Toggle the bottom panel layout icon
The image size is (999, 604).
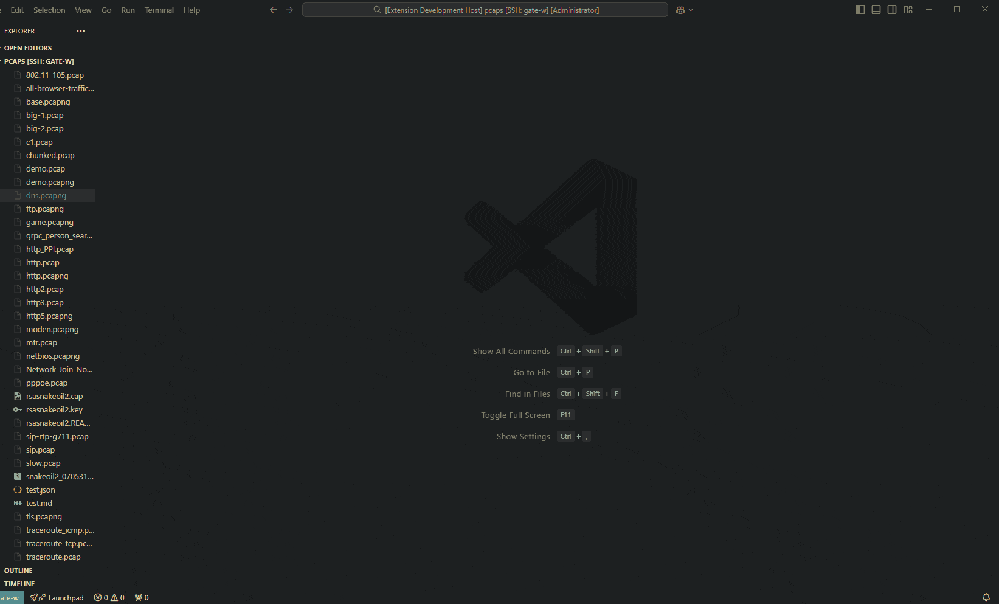click(x=876, y=10)
